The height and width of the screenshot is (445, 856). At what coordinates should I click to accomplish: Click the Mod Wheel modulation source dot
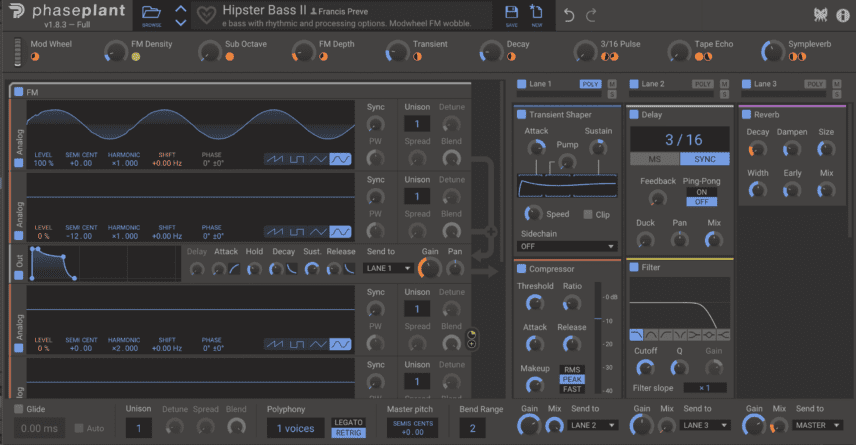pos(35,56)
